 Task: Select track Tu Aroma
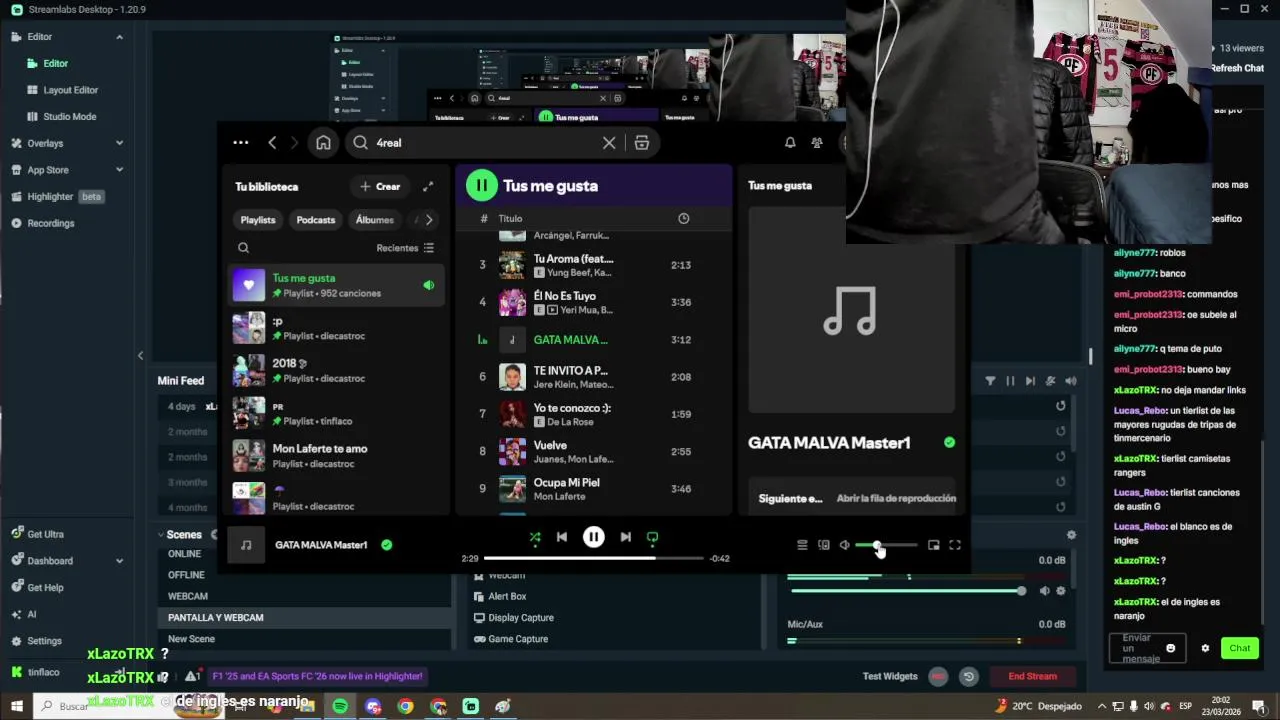pyautogui.click(x=594, y=265)
